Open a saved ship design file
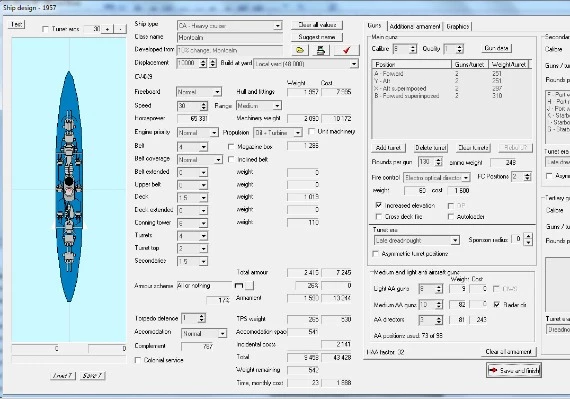570x399 pixels. coord(300,50)
